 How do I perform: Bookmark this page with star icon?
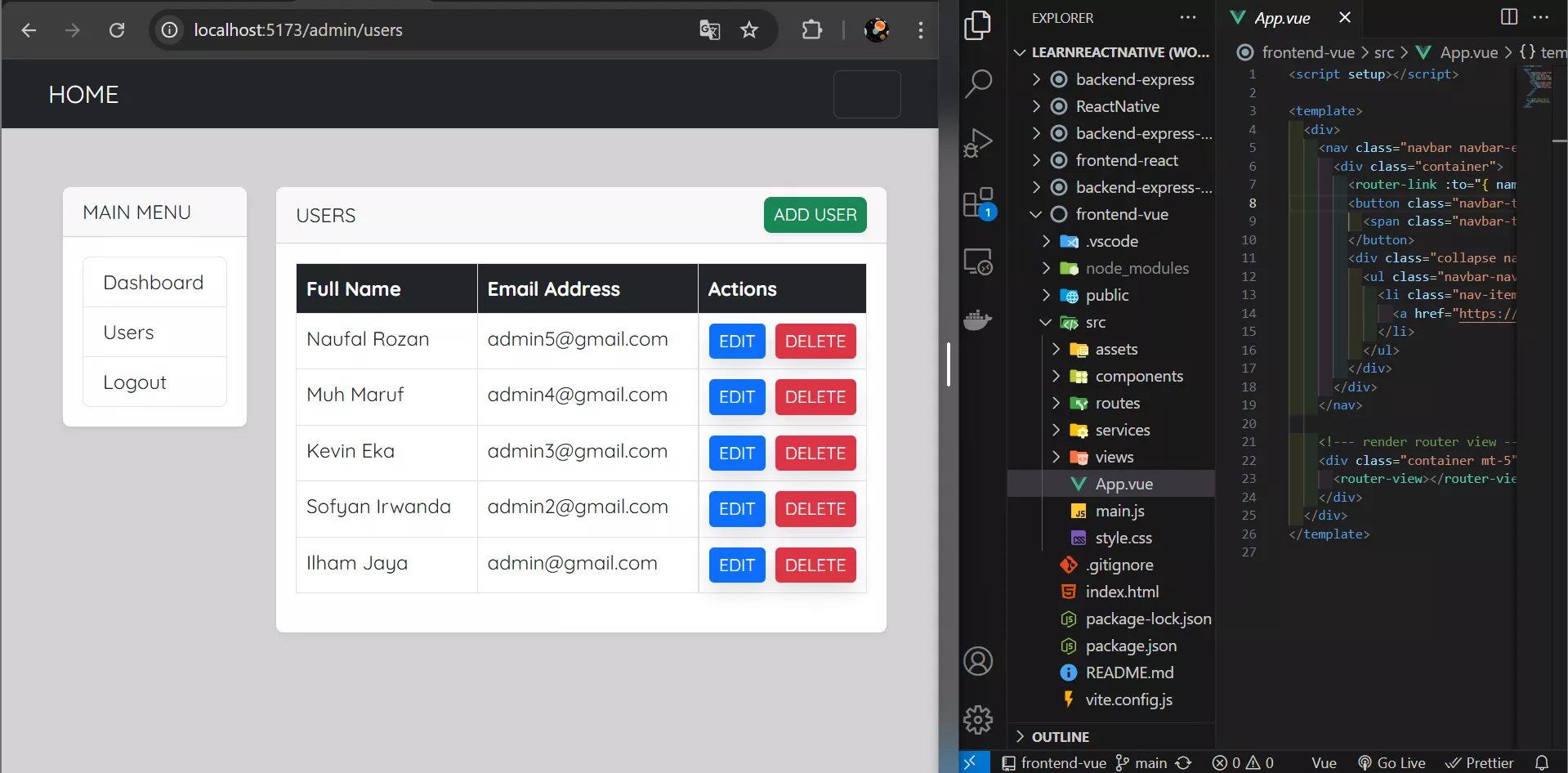point(749,30)
